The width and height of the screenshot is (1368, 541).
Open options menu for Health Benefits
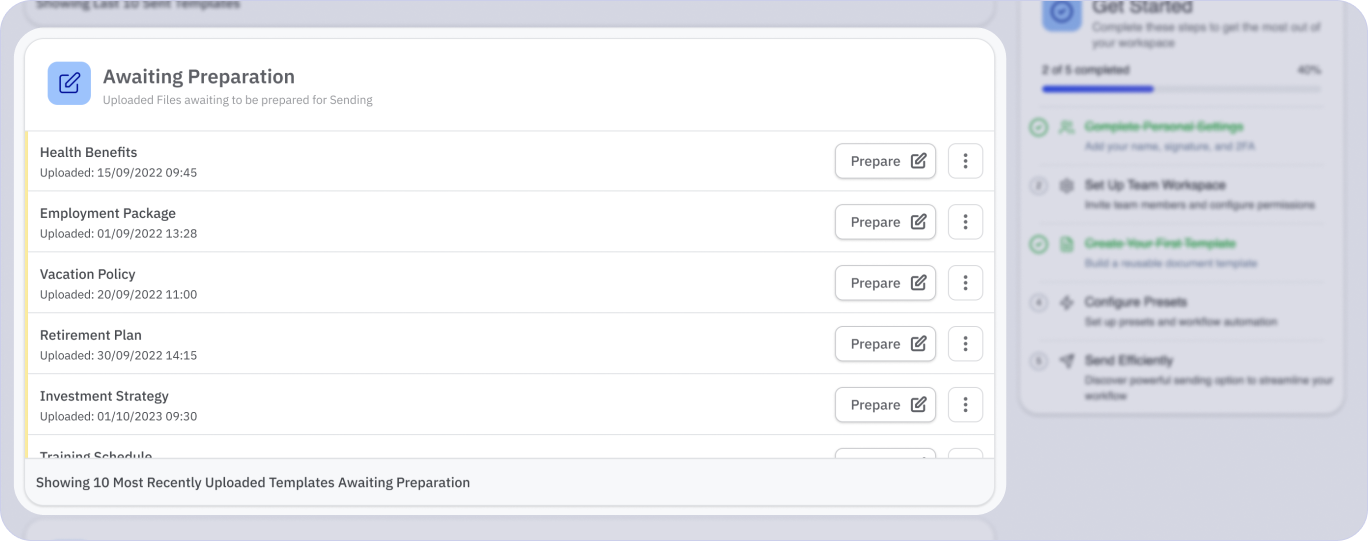(x=965, y=161)
